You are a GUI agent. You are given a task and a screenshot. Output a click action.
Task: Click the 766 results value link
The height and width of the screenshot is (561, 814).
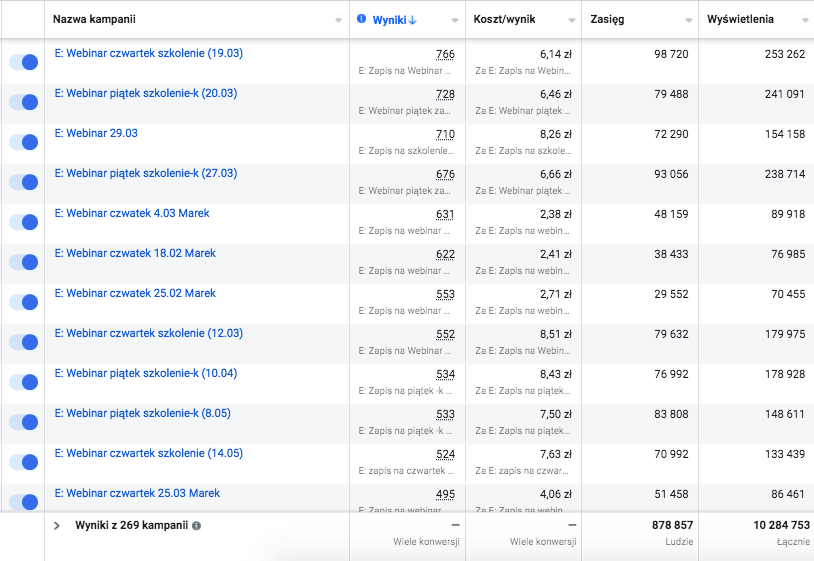click(445, 54)
